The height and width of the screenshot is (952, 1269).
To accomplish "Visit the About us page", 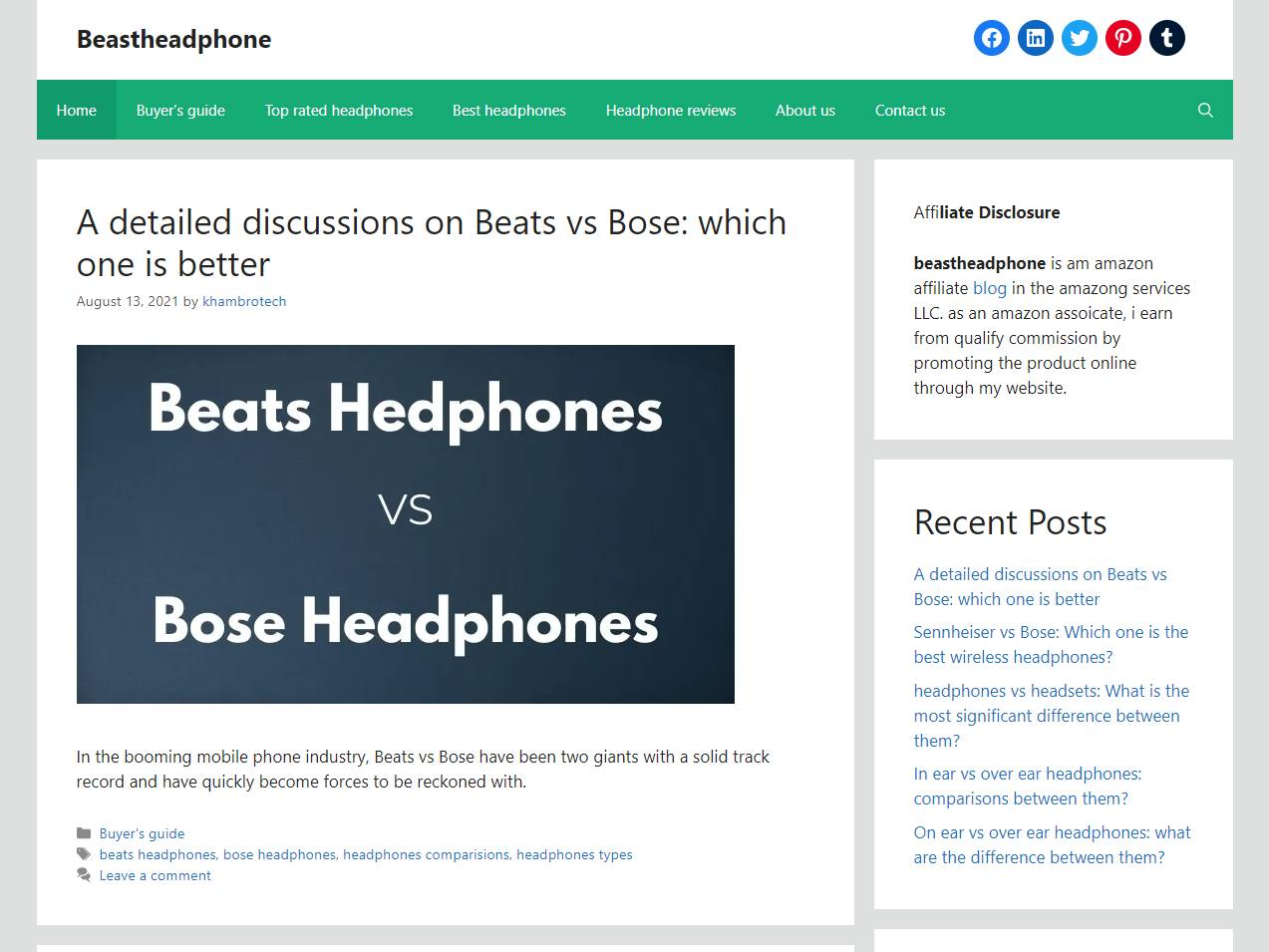I will click(805, 110).
